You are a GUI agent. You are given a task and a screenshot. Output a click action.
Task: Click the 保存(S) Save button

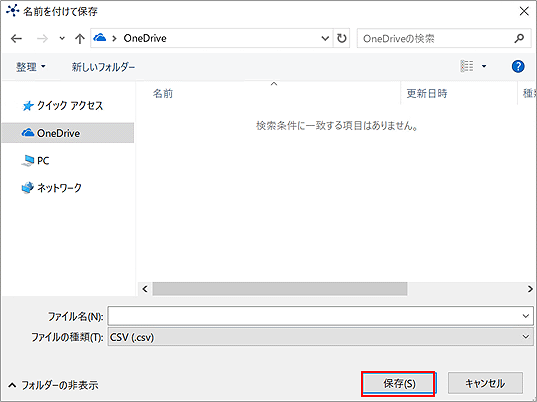398,383
